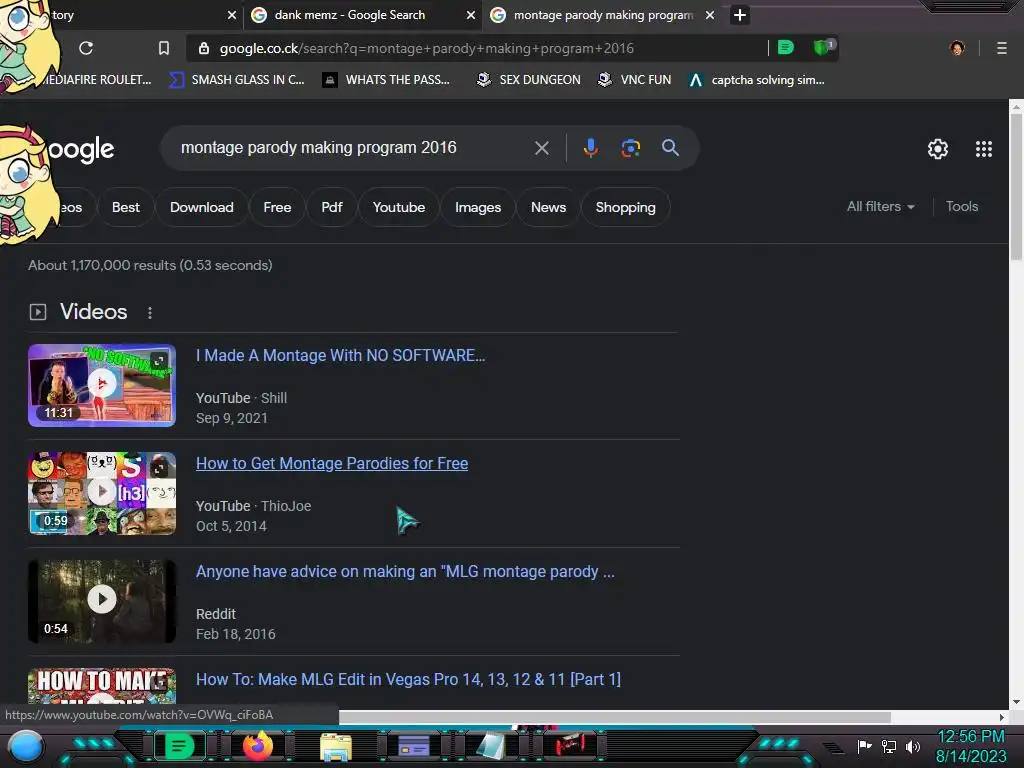Switch to Images results
The height and width of the screenshot is (768, 1024).
(478, 207)
